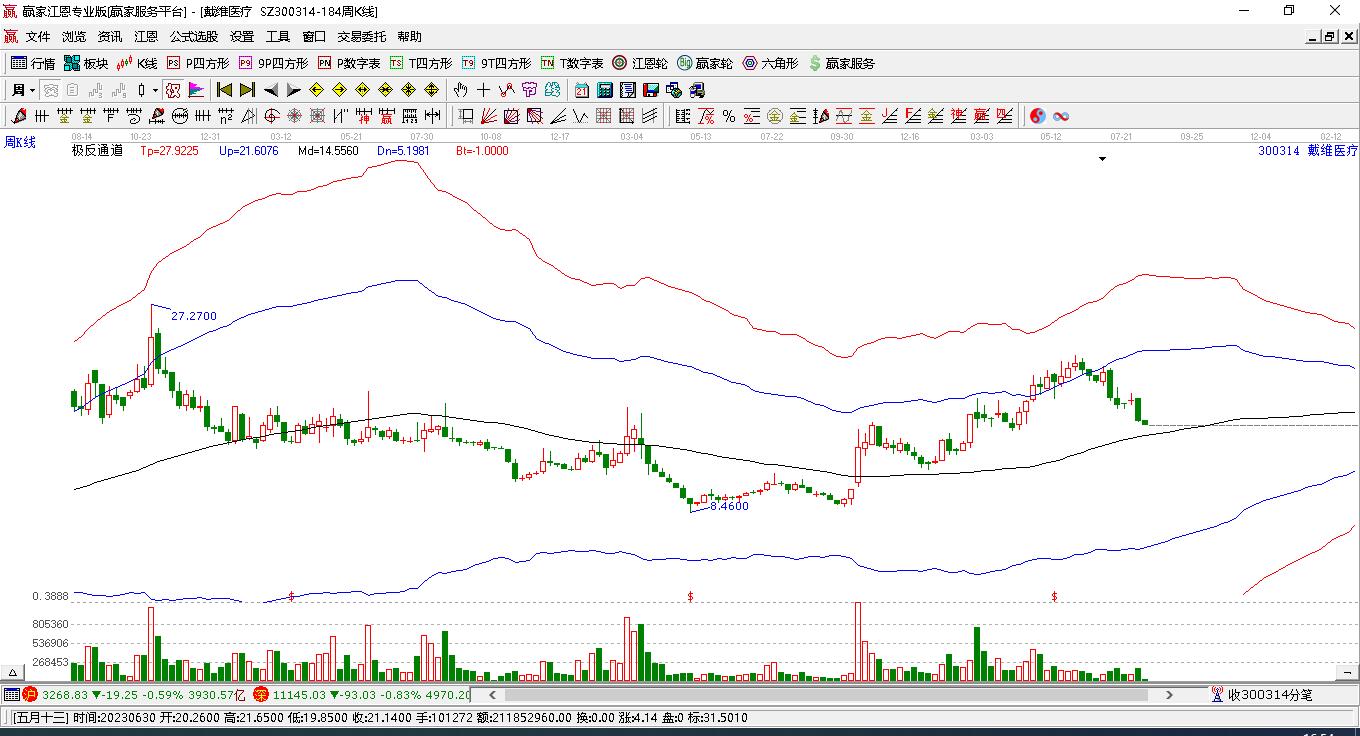Image resolution: width=1360 pixels, height=736 pixels.
Task: Toggle the P四方形 square chart view
Action: pyautogui.click(x=197, y=63)
